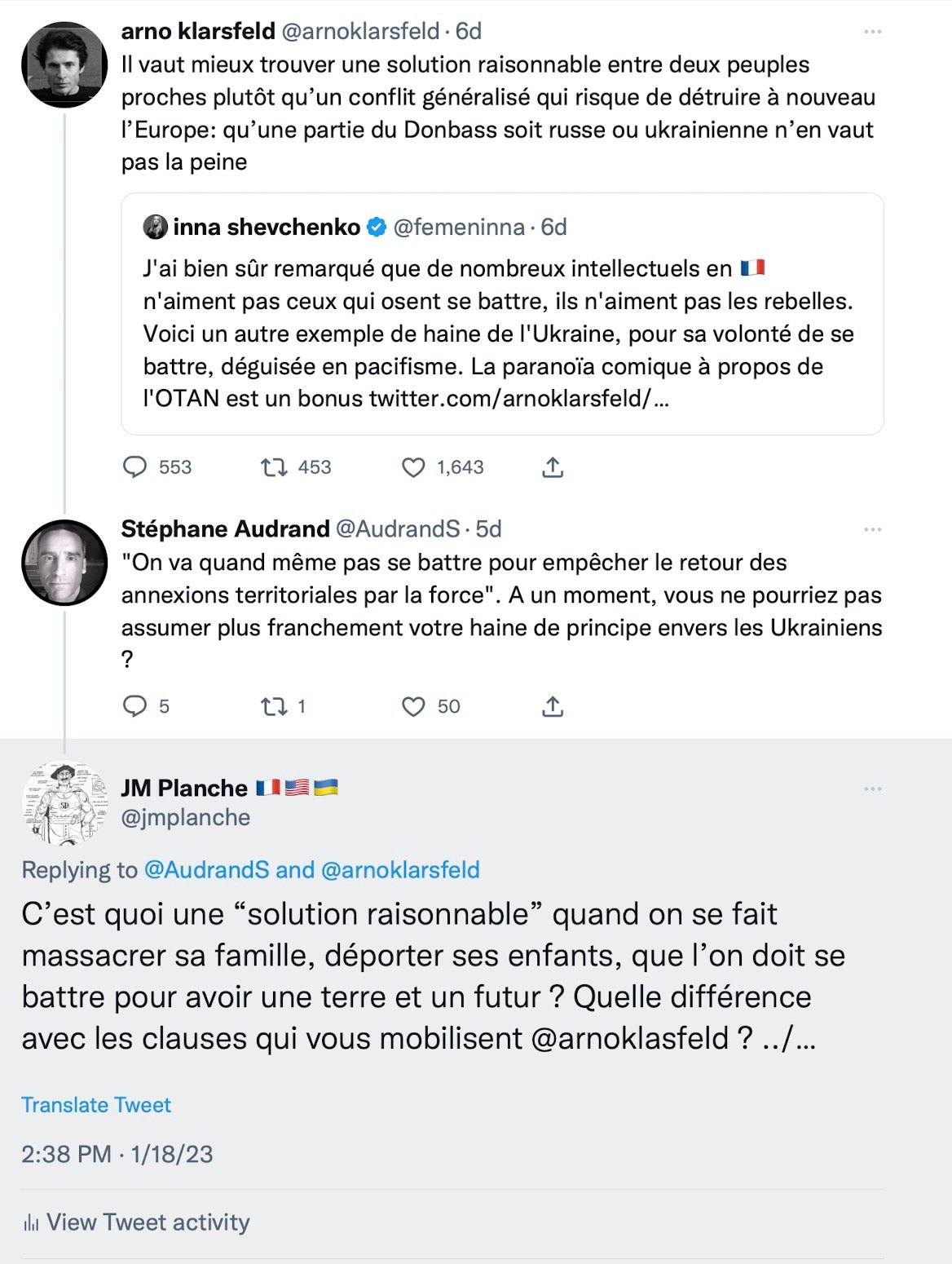
Task: Open @arnoklarsfeld mention in reply line
Action: tap(400, 870)
